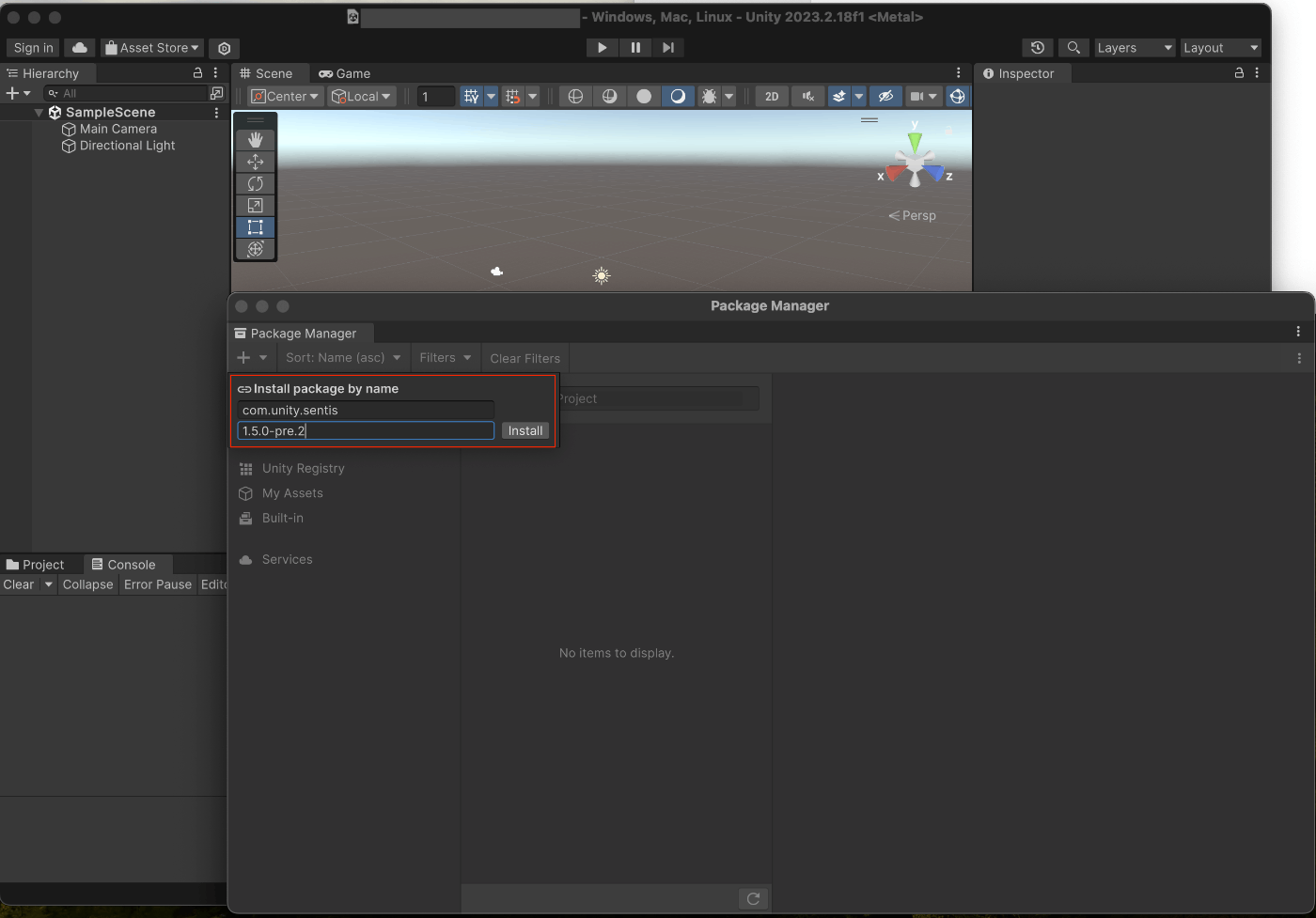1316x918 pixels.
Task: Select the Move tool in Scene toolbar
Action: point(255,162)
